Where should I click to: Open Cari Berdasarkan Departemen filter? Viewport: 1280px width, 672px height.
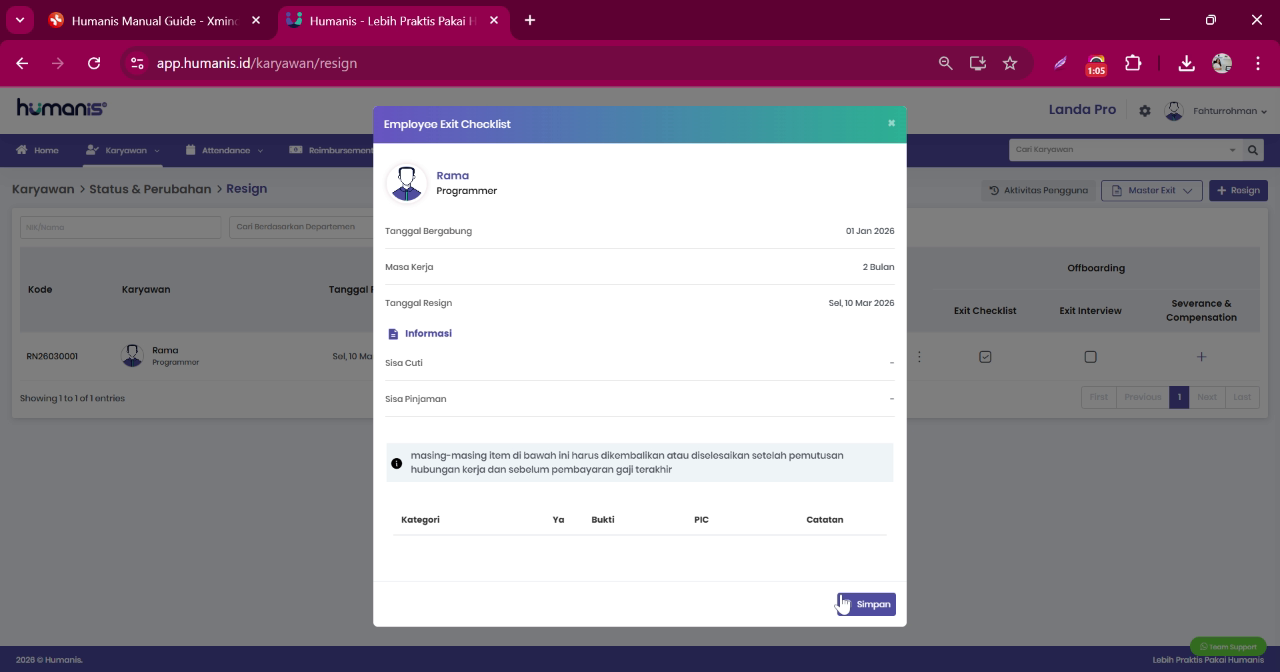(x=301, y=227)
